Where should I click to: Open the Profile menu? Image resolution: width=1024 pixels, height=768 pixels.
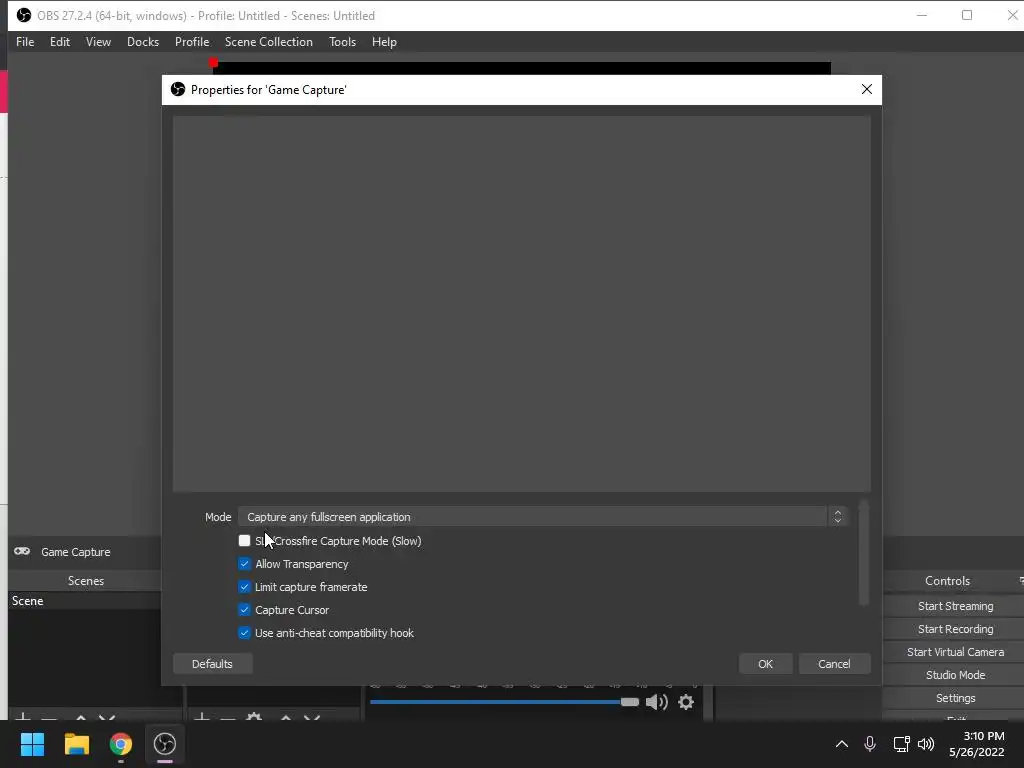[x=192, y=42]
